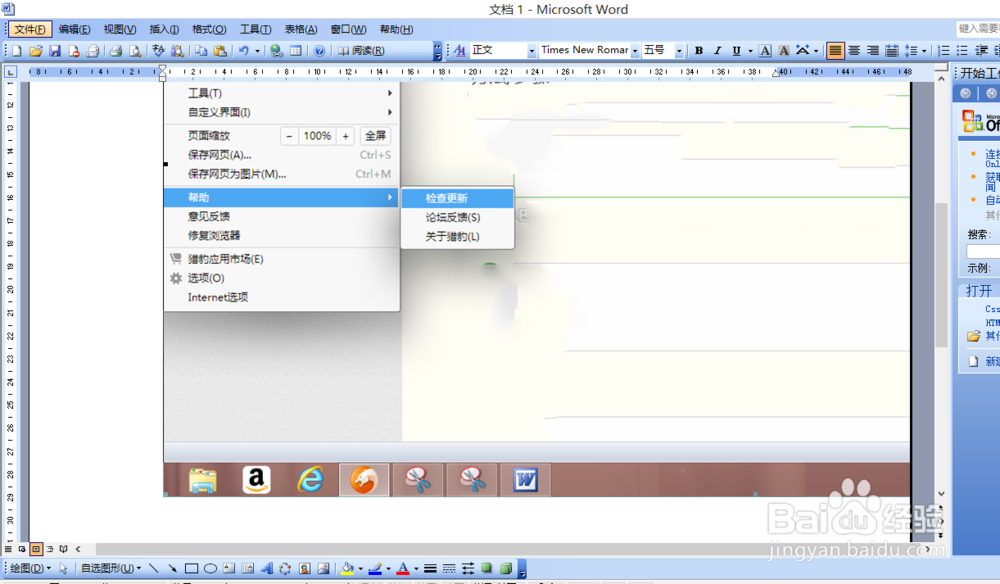Expand Underline style dropdown arrow
Screen dimensions: 1000x584
[x=750, y=50]
